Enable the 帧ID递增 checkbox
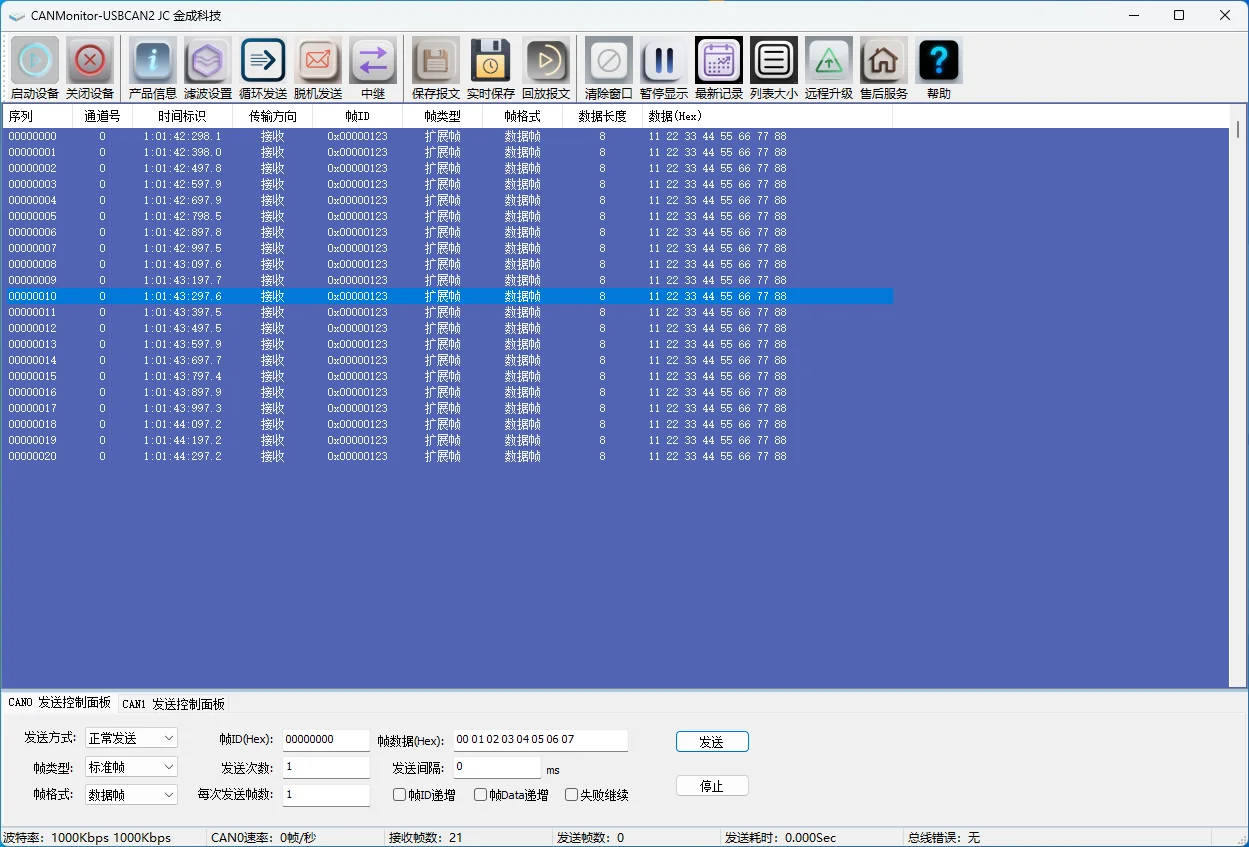1249x847 pixels. coord(398,794)
